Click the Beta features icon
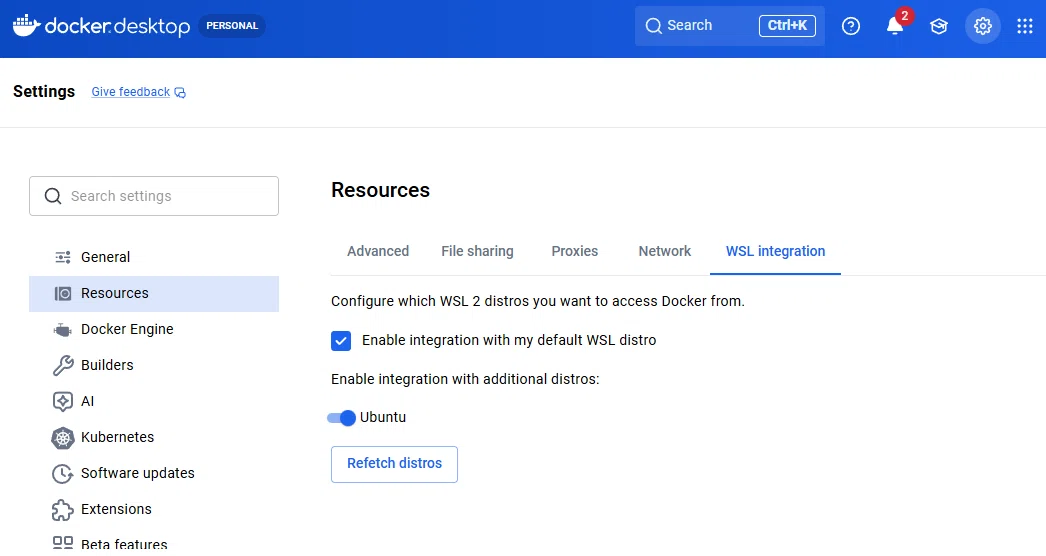1046x556 pixels. [63, 543]
